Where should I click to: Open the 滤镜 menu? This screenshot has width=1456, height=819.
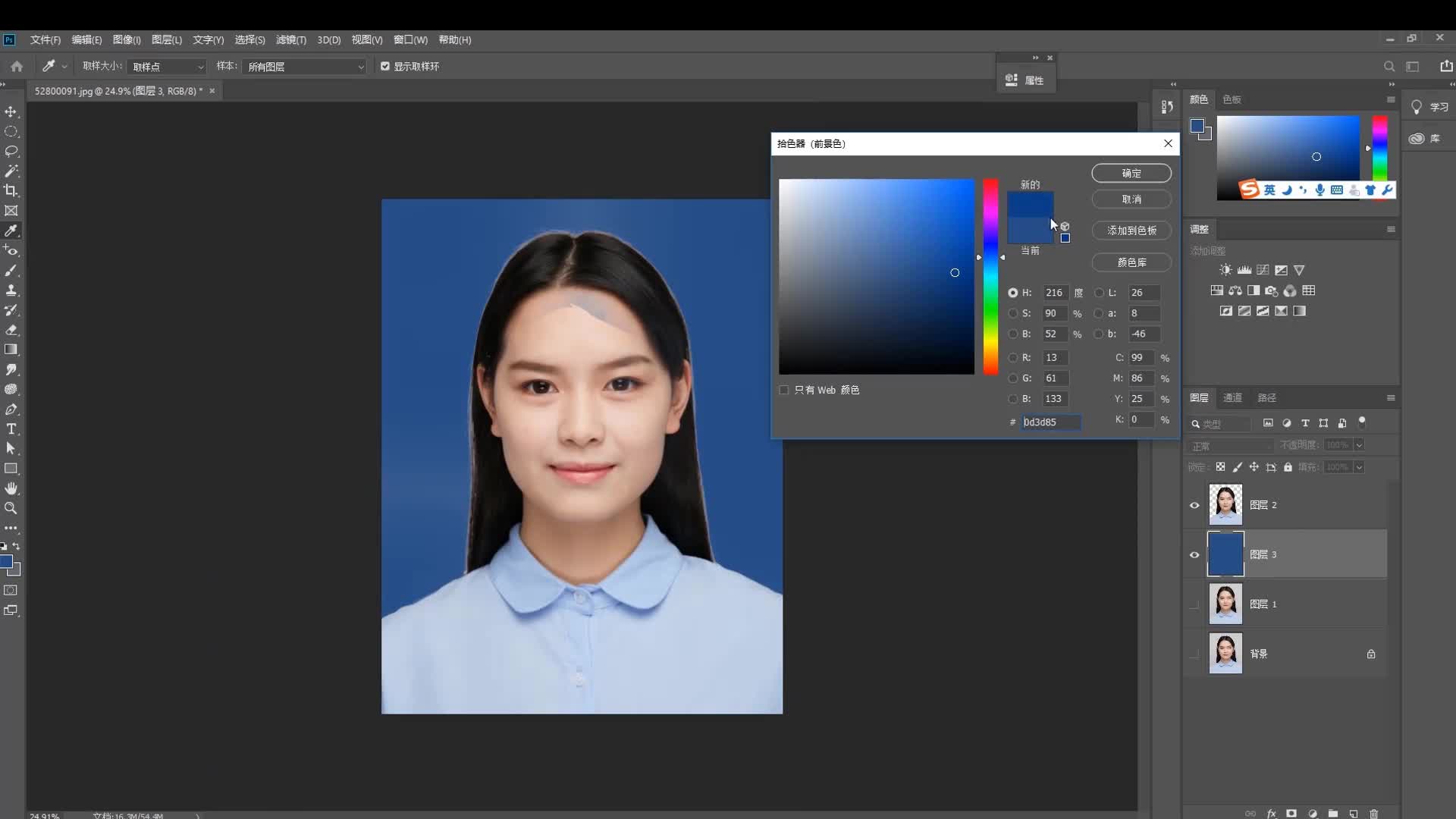(x=290, y=39)
